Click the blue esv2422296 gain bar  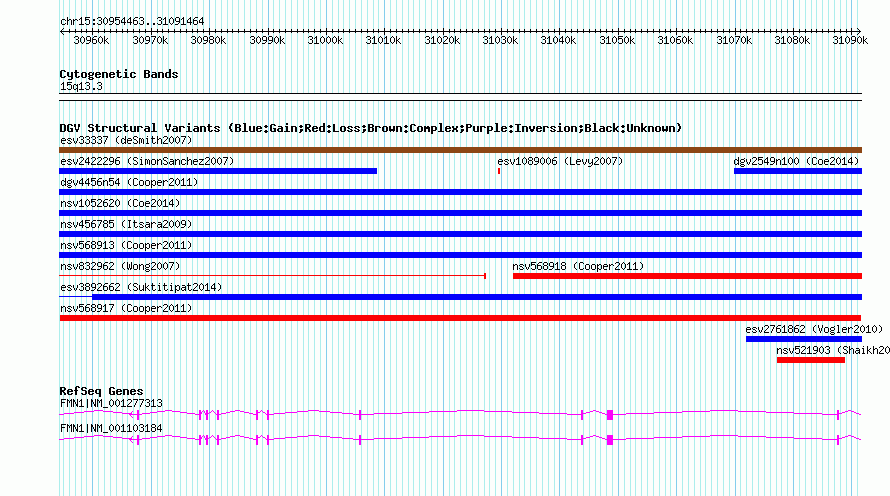[x=218, y=171]
